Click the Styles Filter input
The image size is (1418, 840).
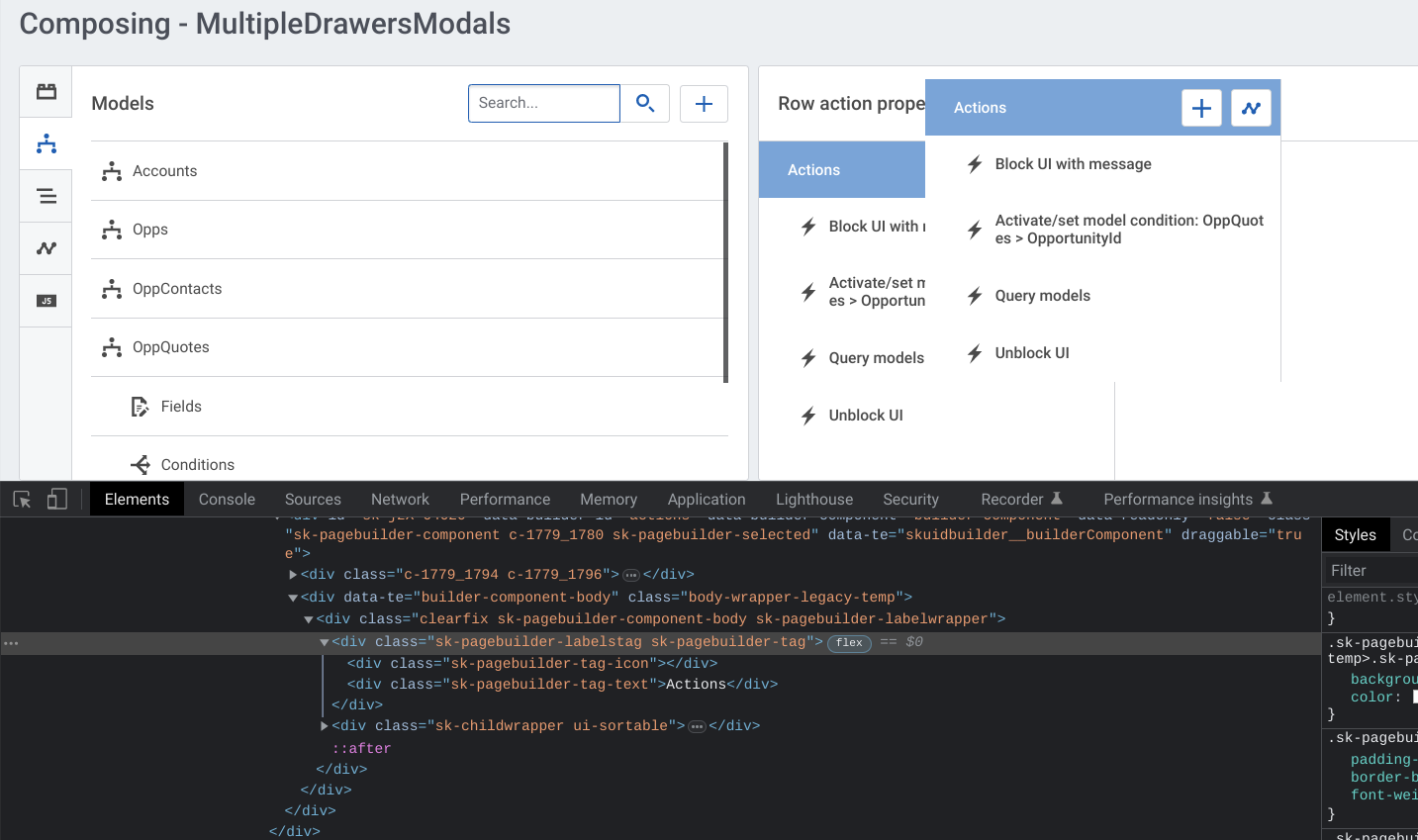(1371, 571)
